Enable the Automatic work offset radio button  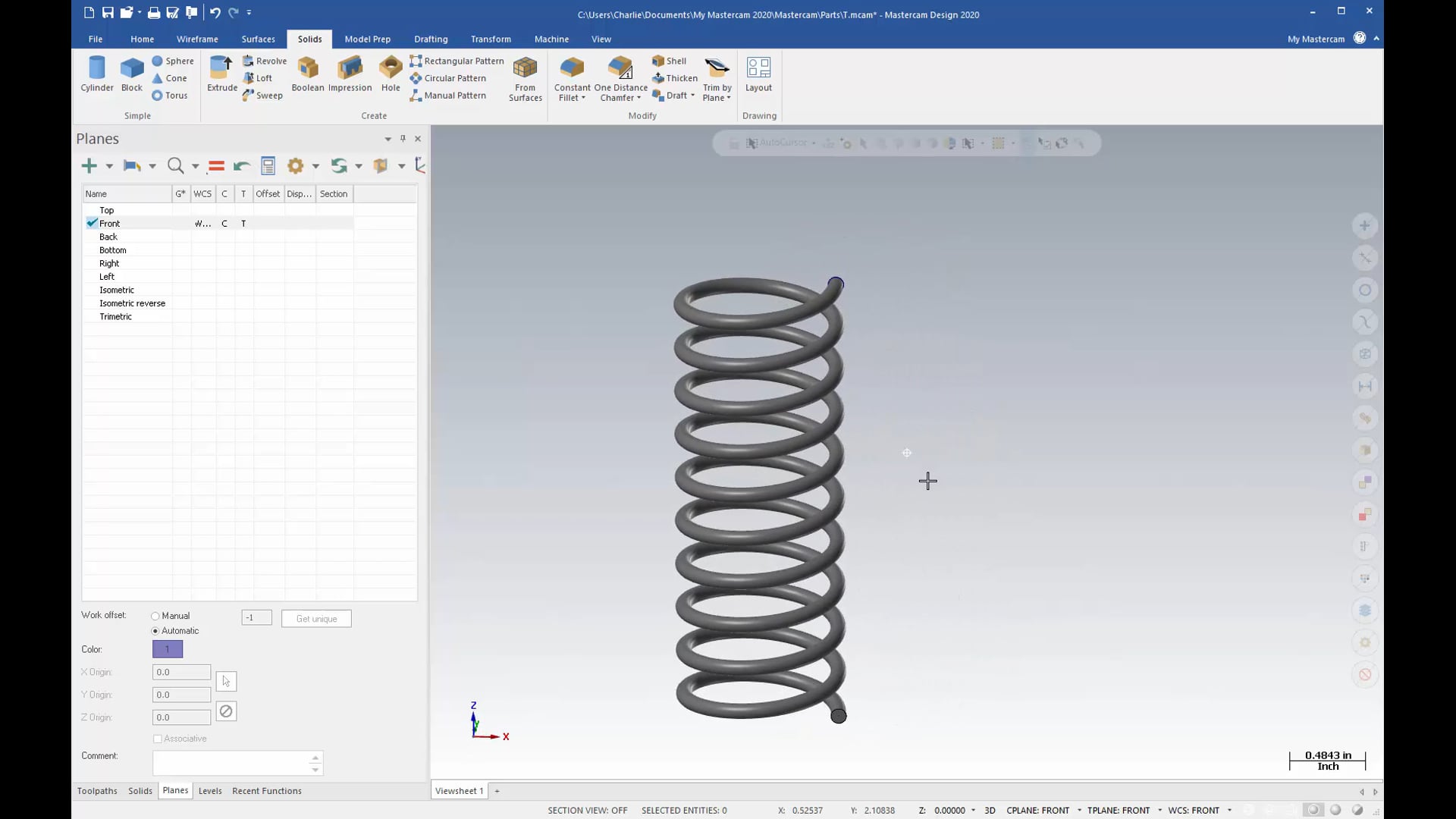[155, 631]
